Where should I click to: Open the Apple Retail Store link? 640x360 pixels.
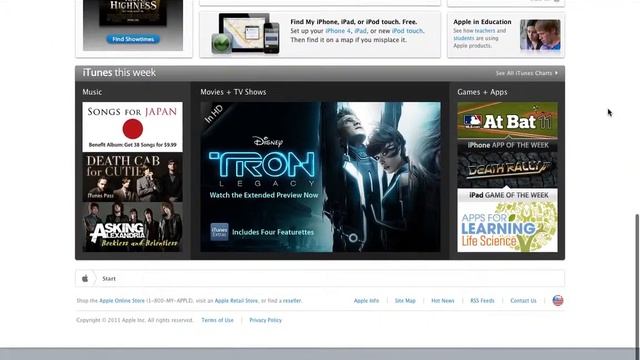pos(236,301)
